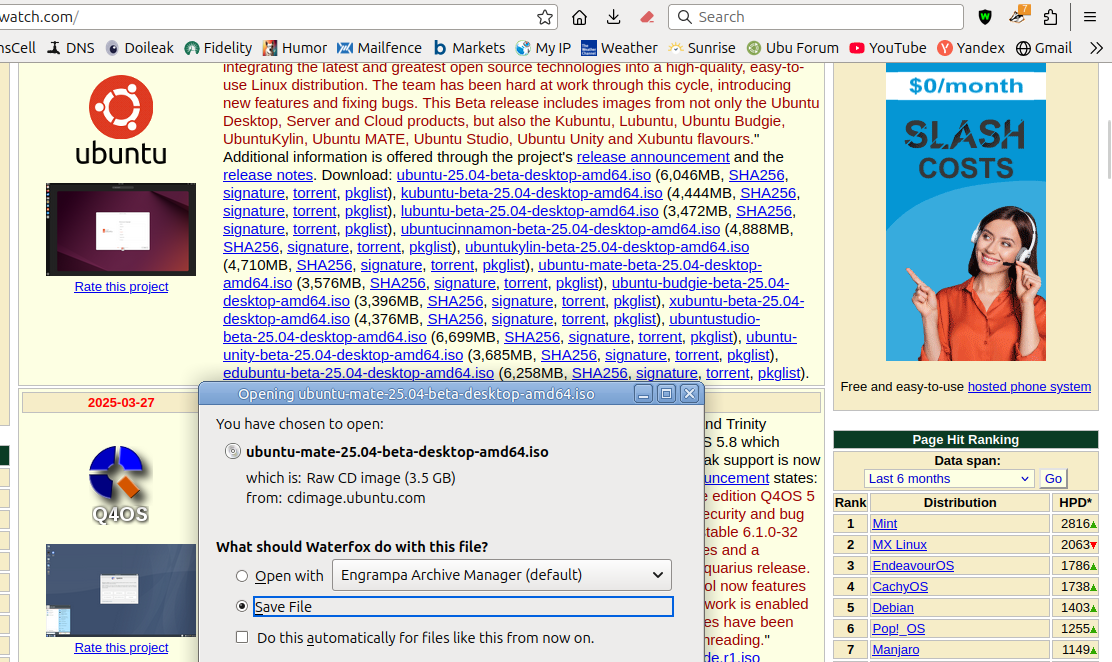Select the Open with radio button
Screen dimensions: 1112x662
point(242,576)
